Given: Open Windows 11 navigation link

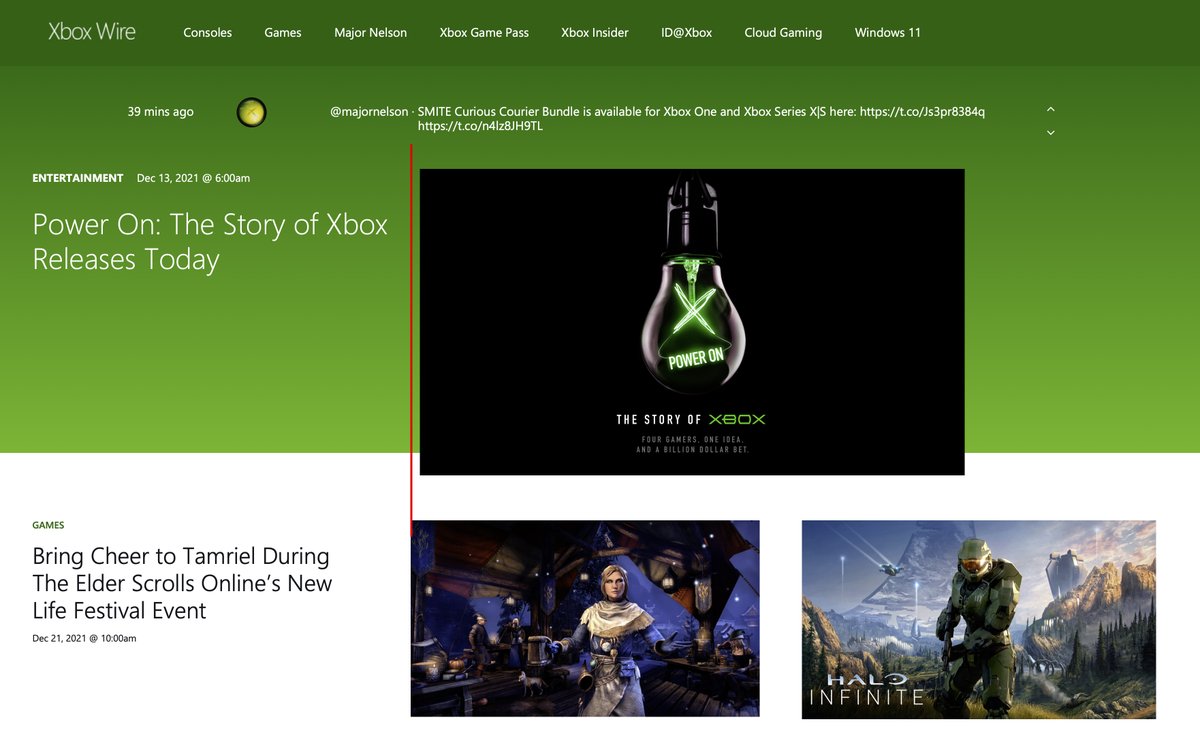Looking at the screenshot, I should pyautogui.click(x=888, y=33).
